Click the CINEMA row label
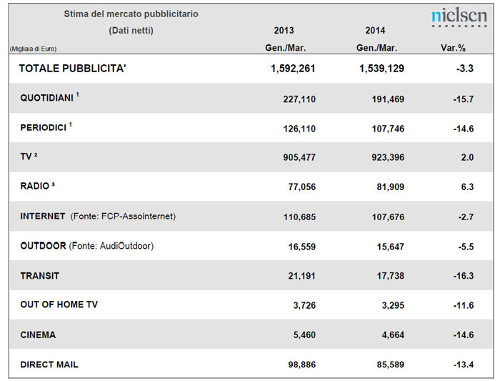This screenshot has width=500, height=381. (x=38, y=335)
